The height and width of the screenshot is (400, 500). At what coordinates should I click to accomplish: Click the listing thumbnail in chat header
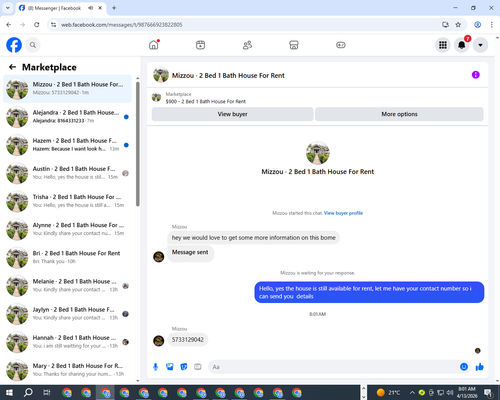click(x=161, y=75)
